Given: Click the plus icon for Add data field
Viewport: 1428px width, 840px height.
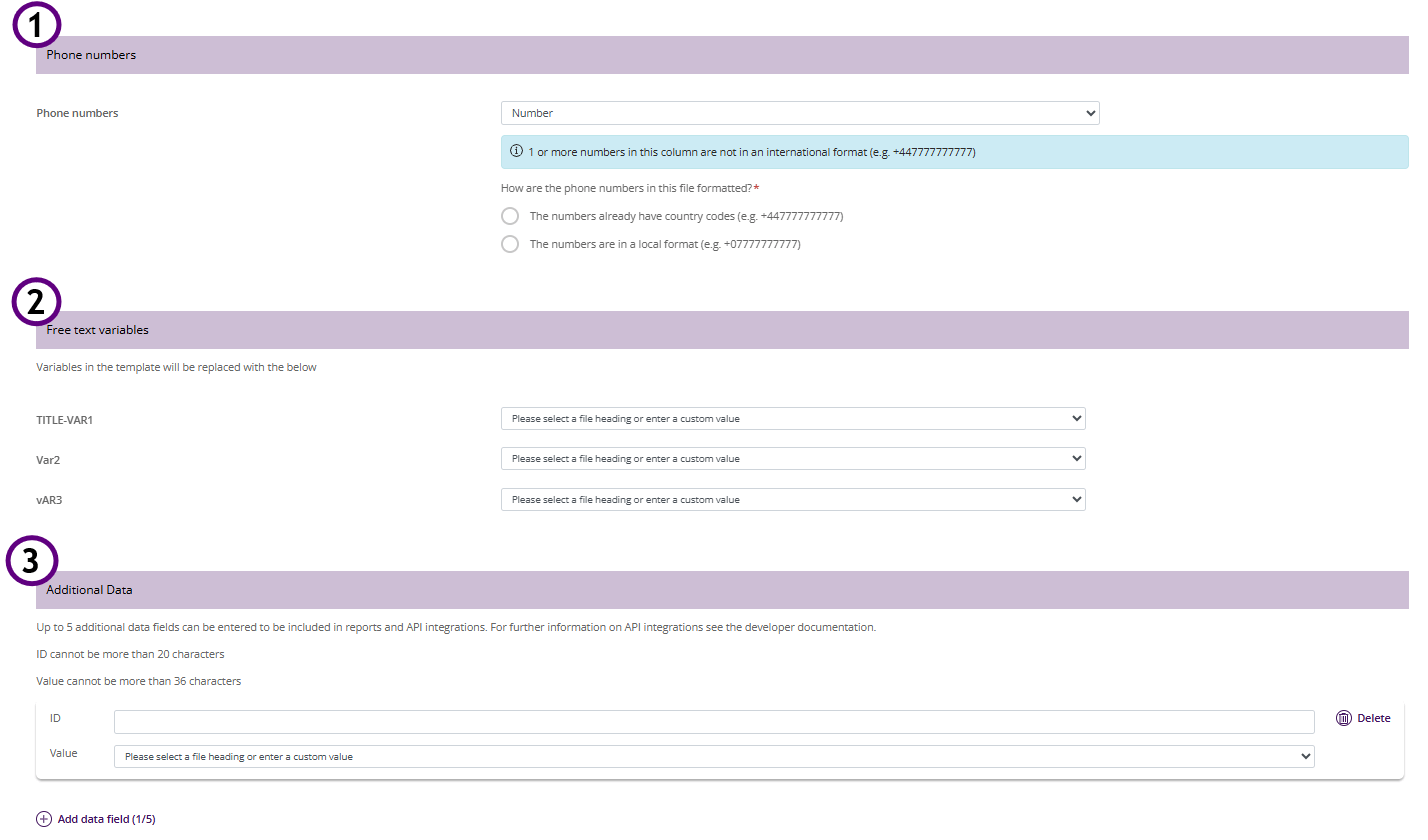Looking at the screenshot, I should 44,819.
